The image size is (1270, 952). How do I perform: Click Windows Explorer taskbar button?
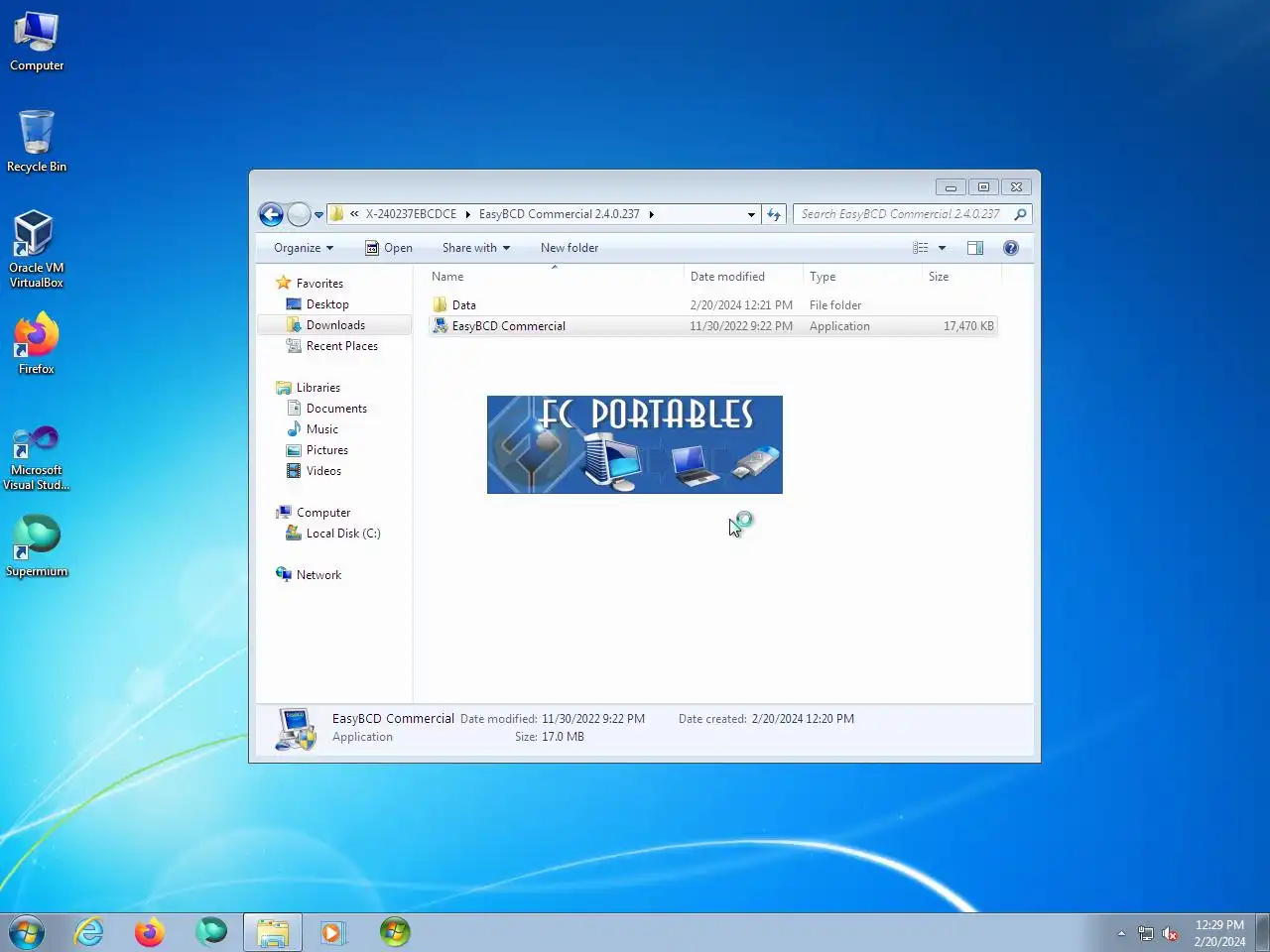coord(273,932)
